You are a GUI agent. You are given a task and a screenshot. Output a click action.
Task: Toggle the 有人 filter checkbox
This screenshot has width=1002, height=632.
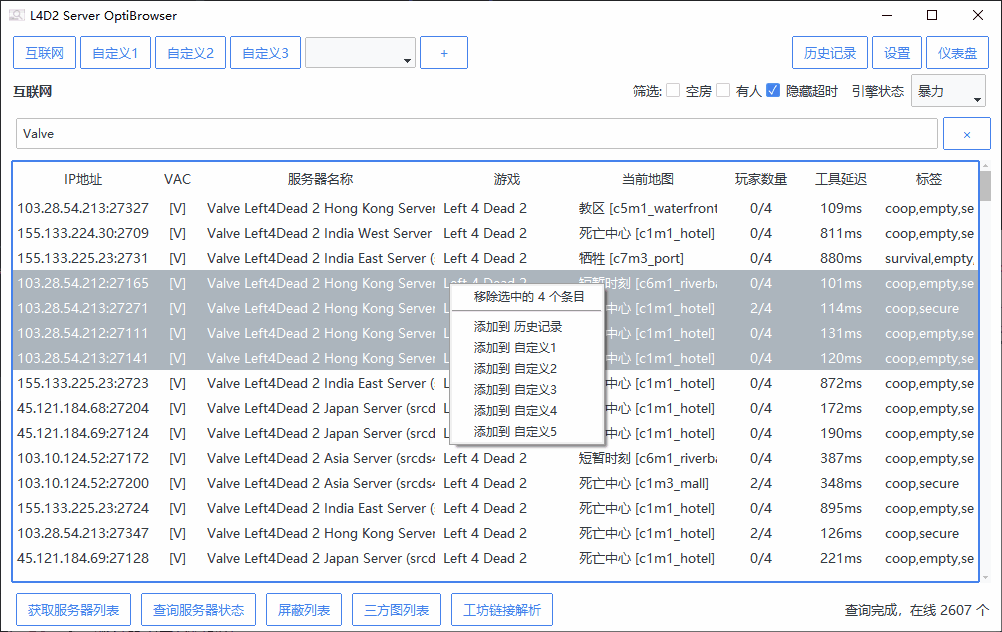[723, 91]
